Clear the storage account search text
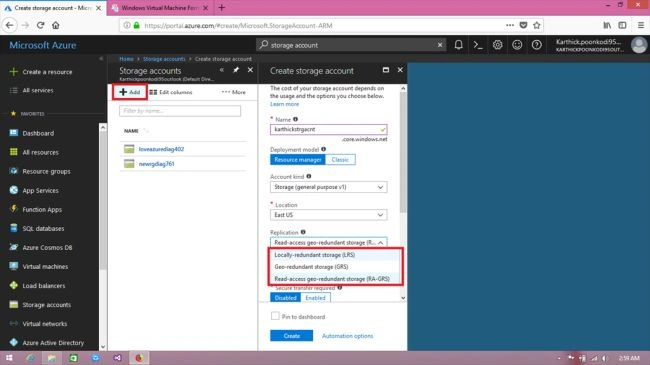This screenshot has height=365, width=650. pyautogui.click(x=440, y=45)
